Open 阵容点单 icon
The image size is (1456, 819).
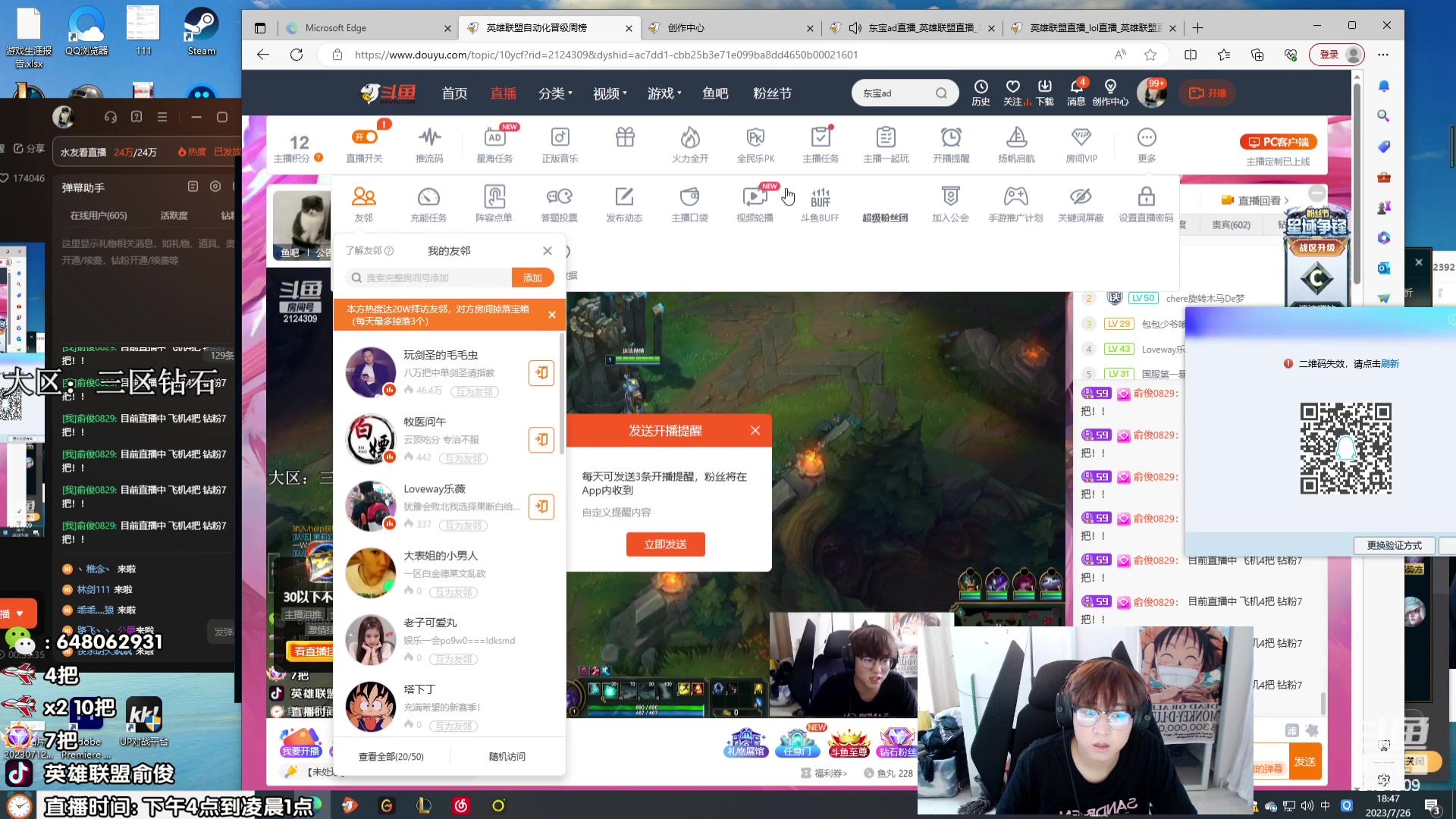(494, 197)
